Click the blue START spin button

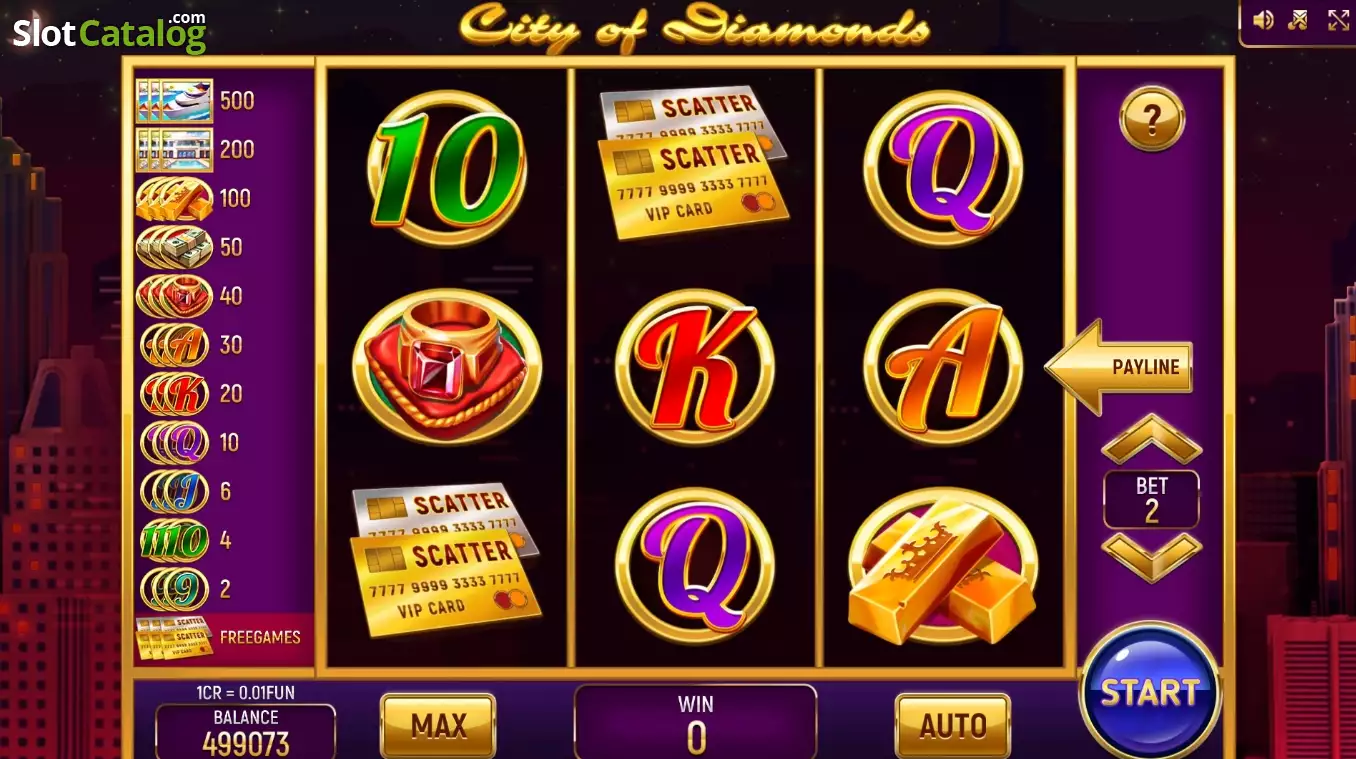(x=1151, y=692)
